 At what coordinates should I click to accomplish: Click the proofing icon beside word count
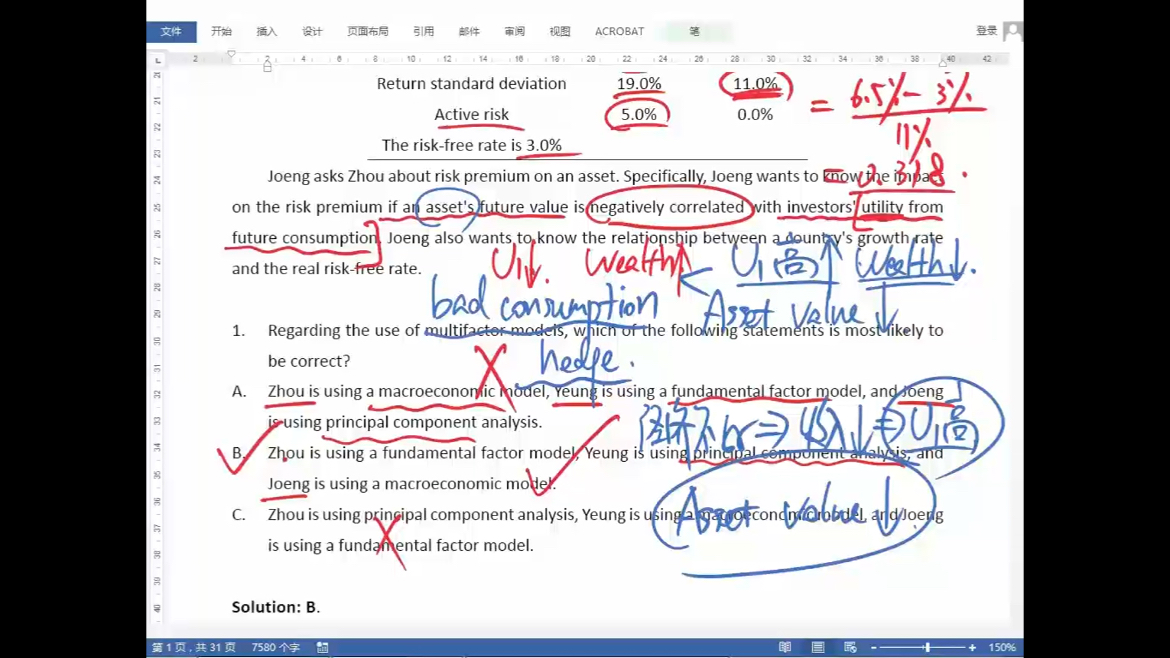[x=322, y=648]
